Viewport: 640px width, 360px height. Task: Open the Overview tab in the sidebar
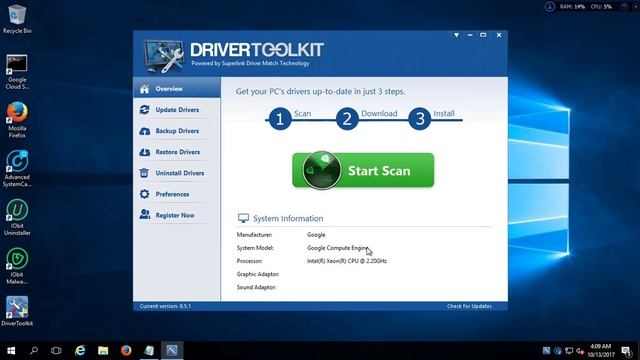(x=177, y=89)
